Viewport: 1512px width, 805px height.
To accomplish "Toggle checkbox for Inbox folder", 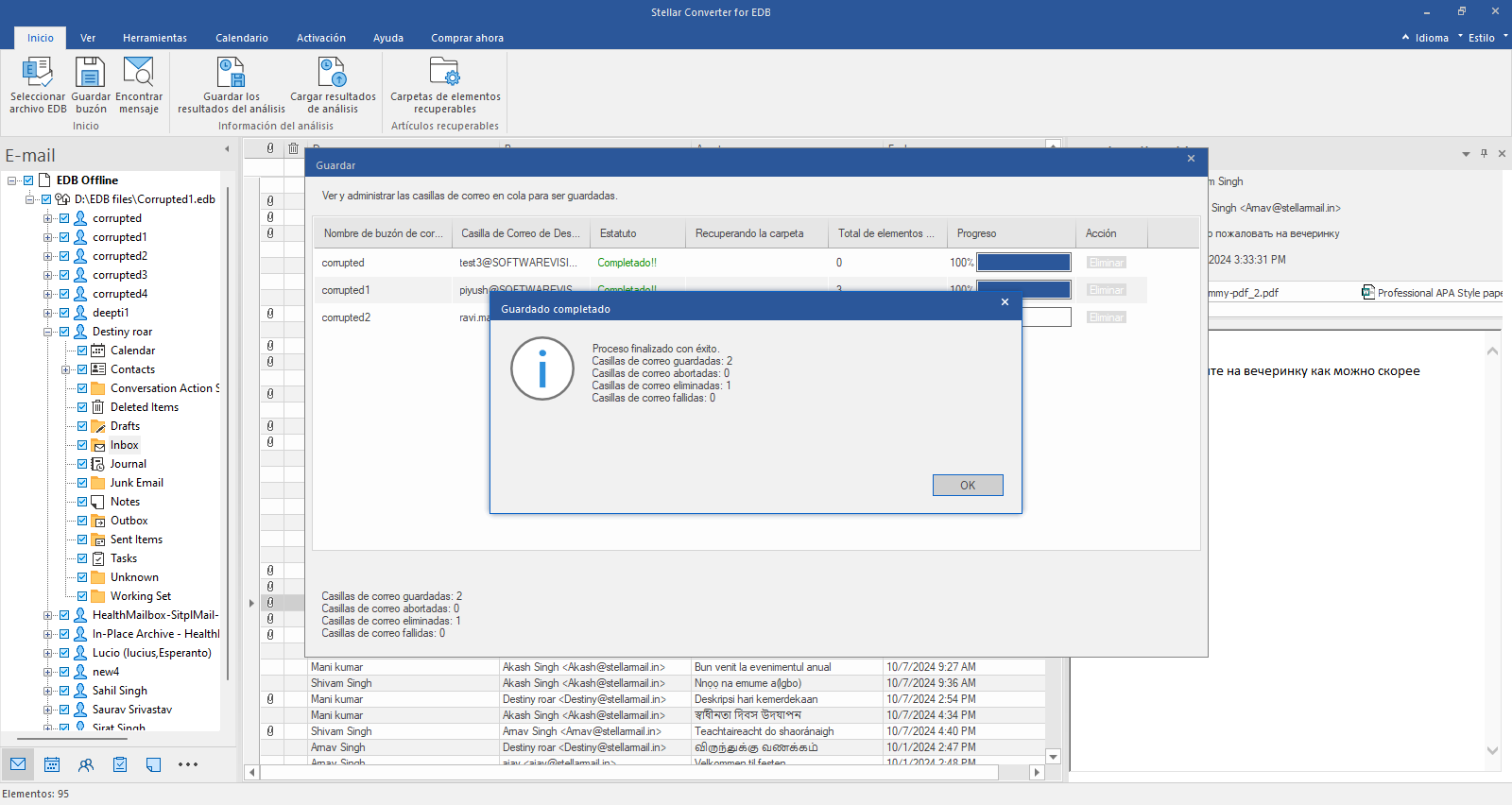I will pos(82,445).
